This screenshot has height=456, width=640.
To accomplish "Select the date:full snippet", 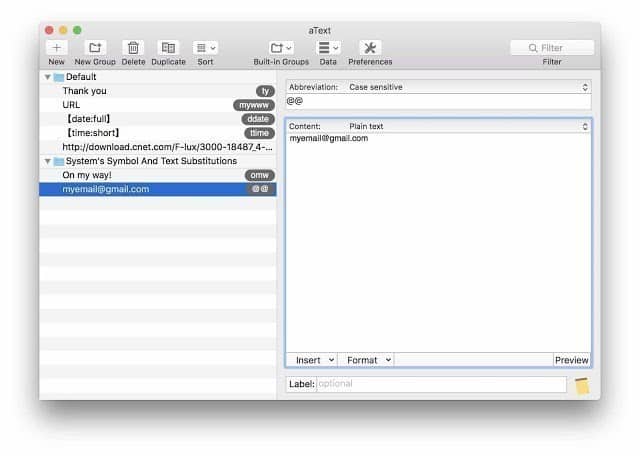I will (158, 119).
